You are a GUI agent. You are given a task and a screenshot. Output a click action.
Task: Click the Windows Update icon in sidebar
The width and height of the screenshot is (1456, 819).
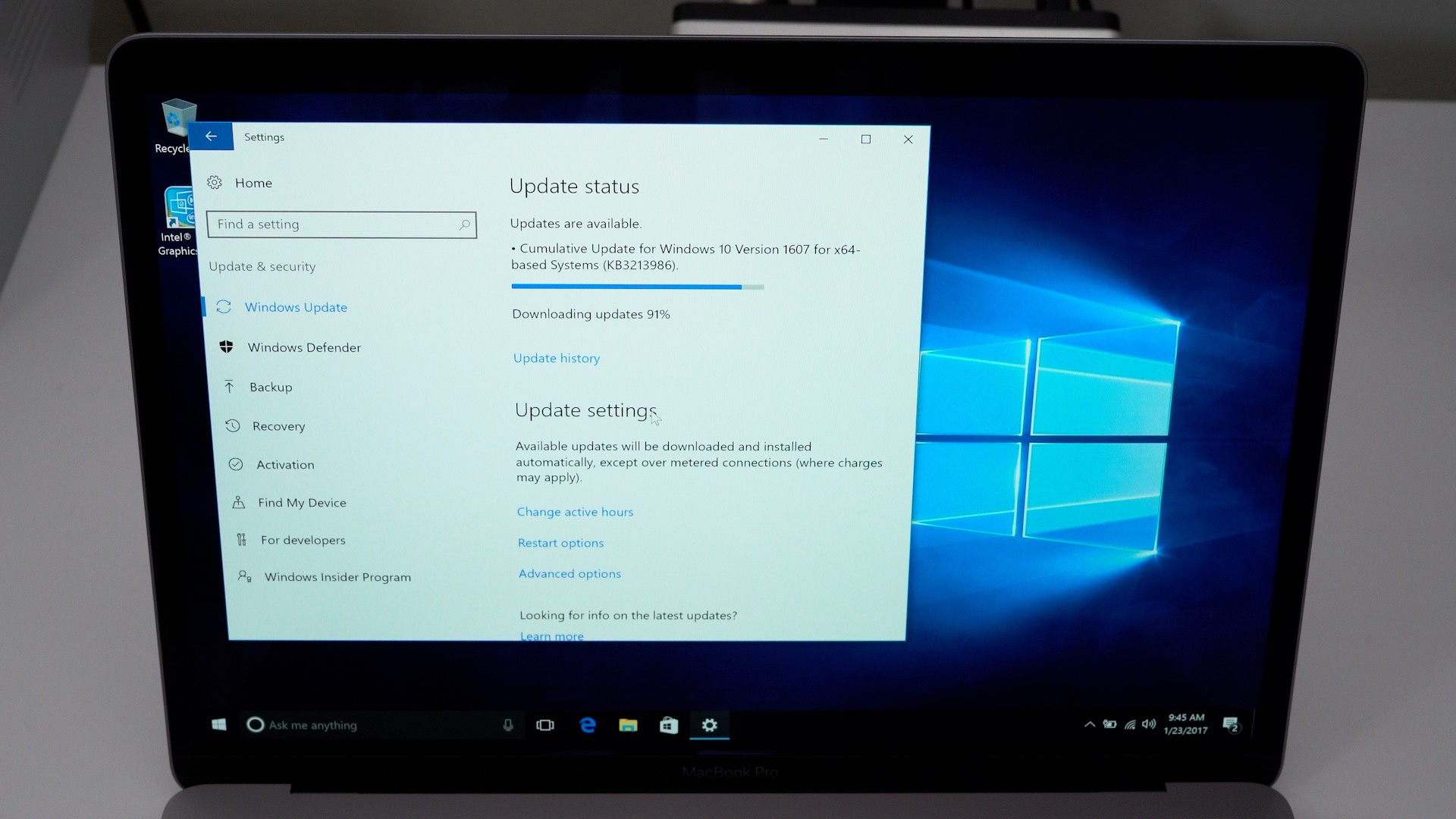(x=225, y=306)
